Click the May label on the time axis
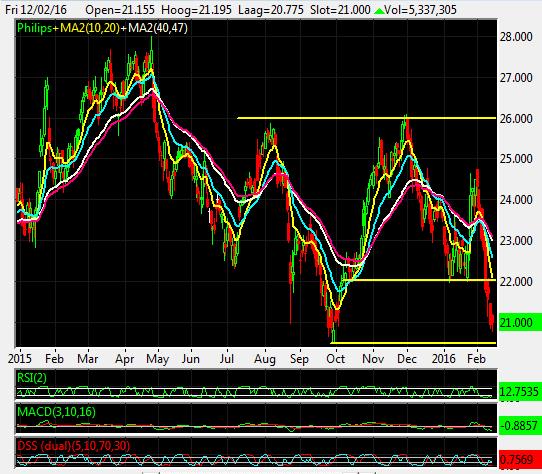 pyautogui.click(x=157, y=359)
